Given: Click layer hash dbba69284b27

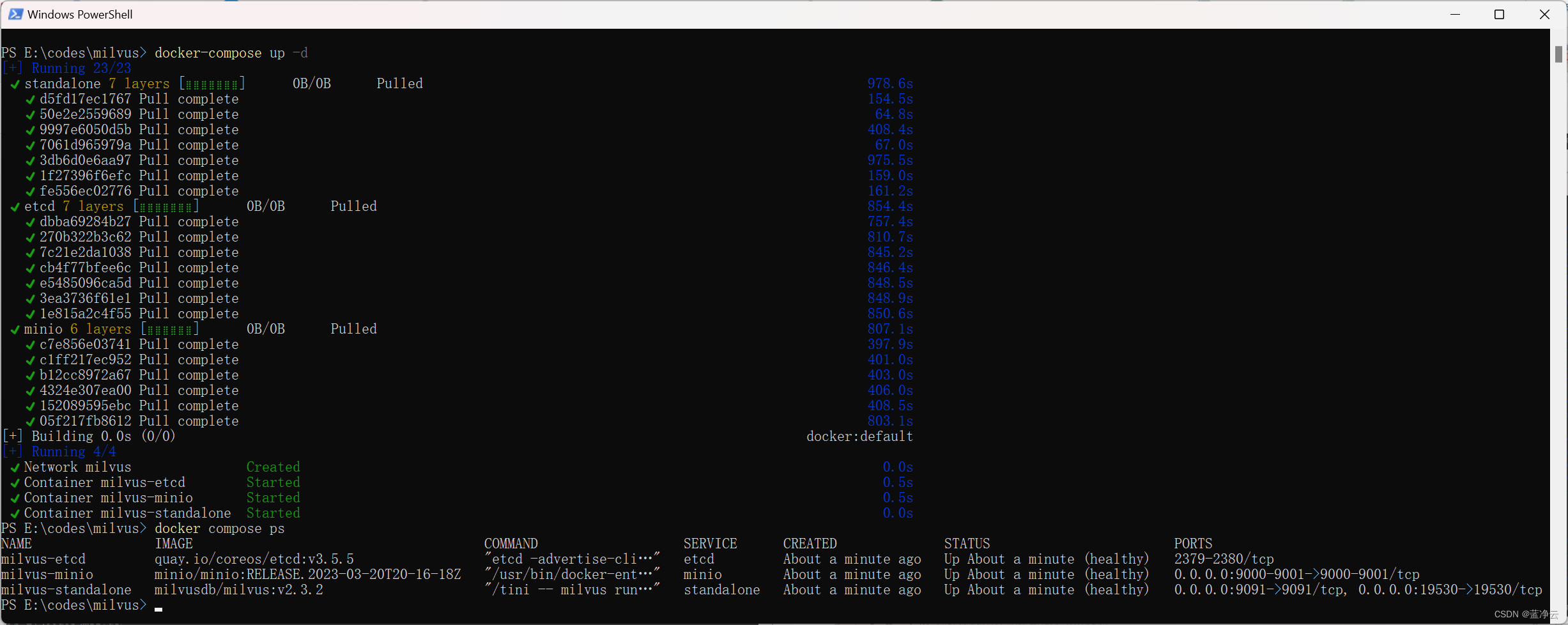Looking at the screenshot, I should (85, 222).
